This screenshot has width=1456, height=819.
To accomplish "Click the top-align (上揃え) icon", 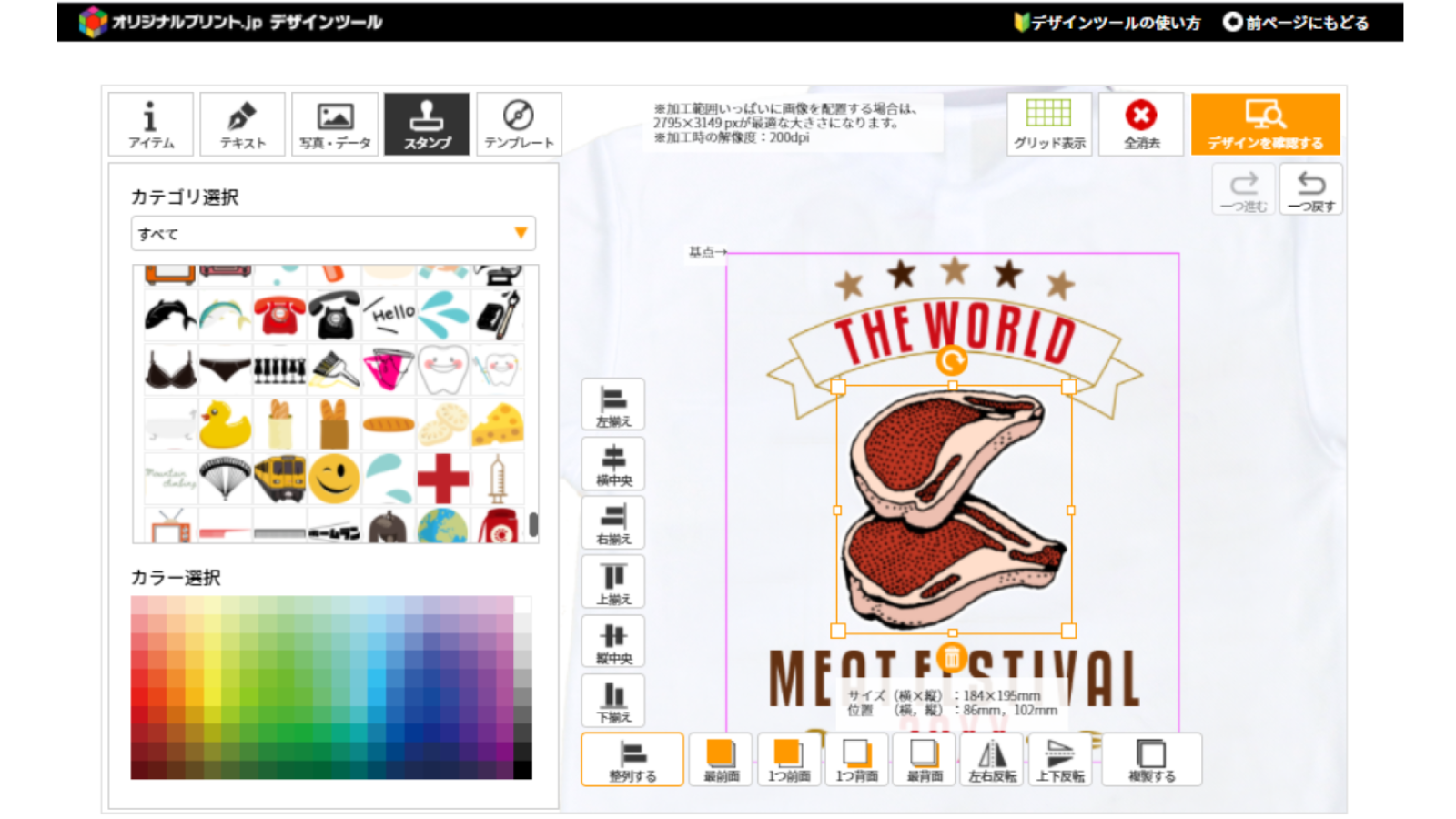I will coord(613,582).
